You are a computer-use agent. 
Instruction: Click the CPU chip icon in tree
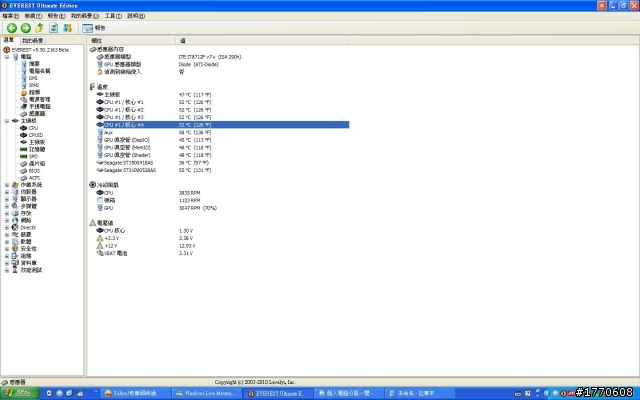point(23,128)
